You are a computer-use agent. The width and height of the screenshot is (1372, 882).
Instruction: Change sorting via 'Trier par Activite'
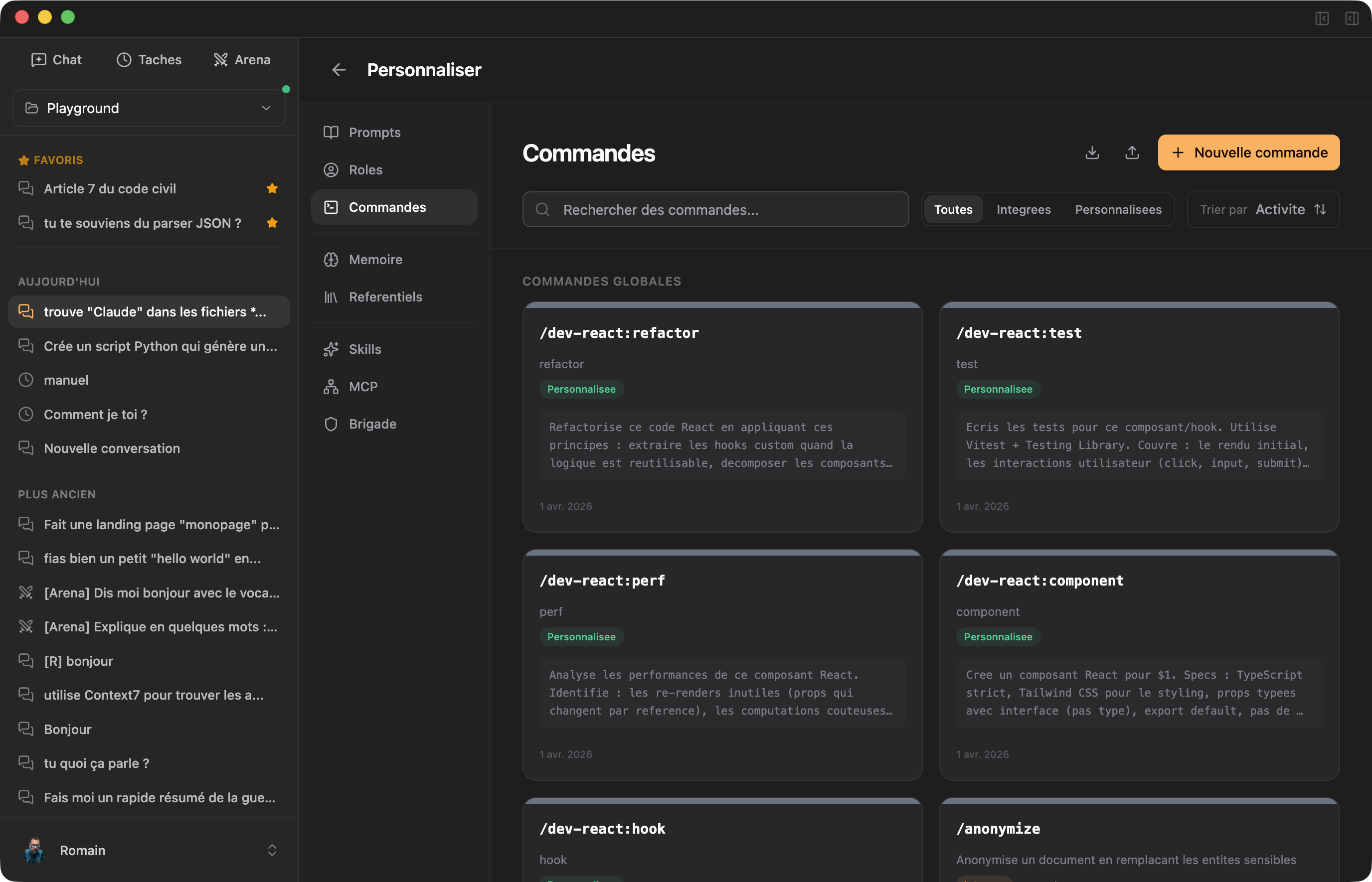[x=1263, y=209]
